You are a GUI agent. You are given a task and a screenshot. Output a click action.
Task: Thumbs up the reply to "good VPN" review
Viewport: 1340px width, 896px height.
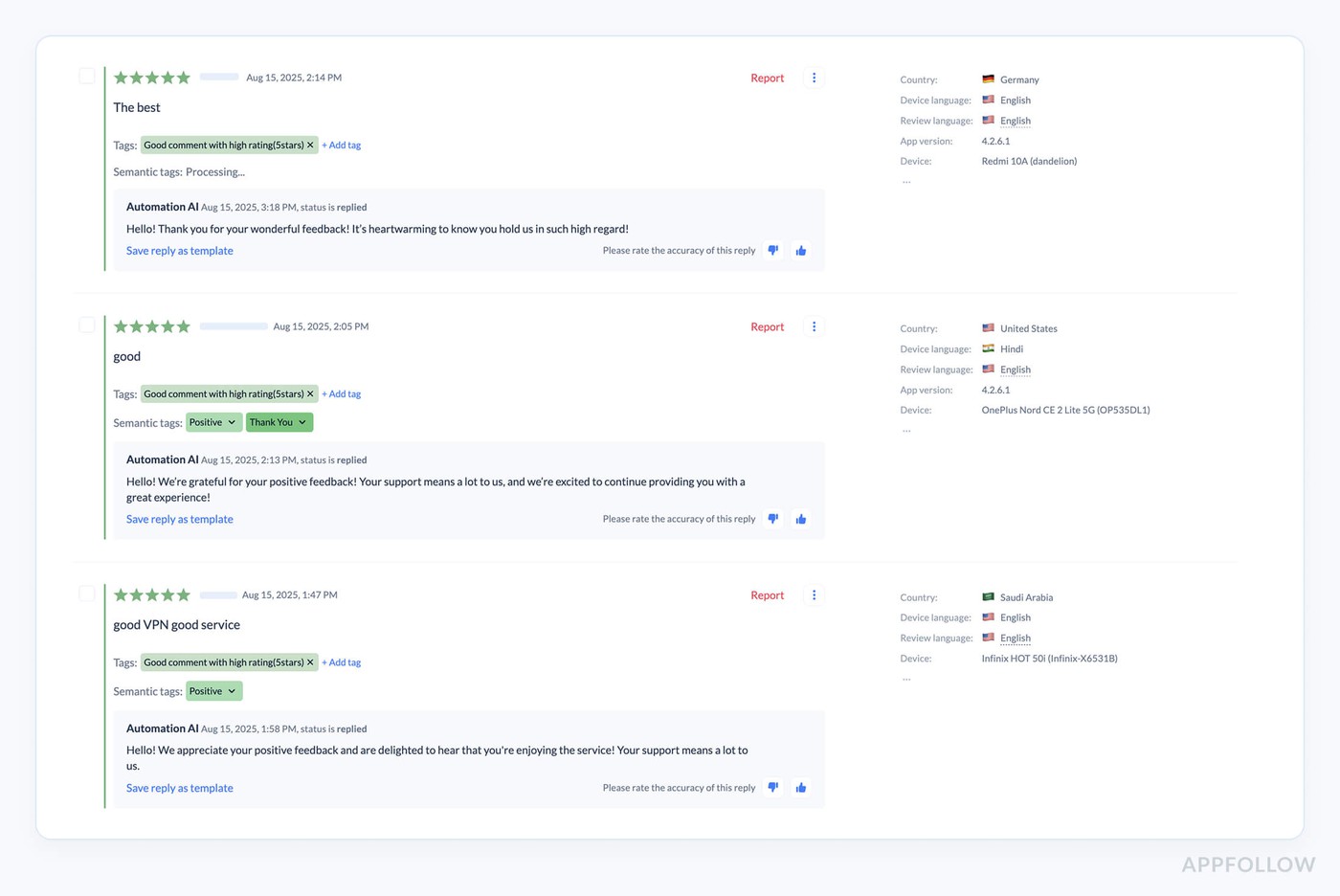[x=801, y=788]
